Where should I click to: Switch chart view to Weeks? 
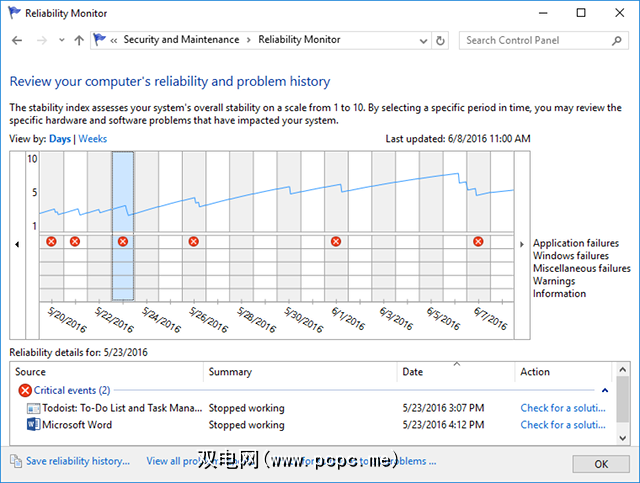point(93,138)
